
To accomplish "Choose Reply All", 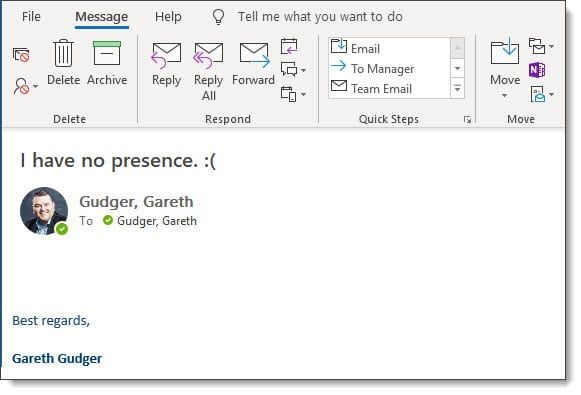I will click(x=209, y=71).
